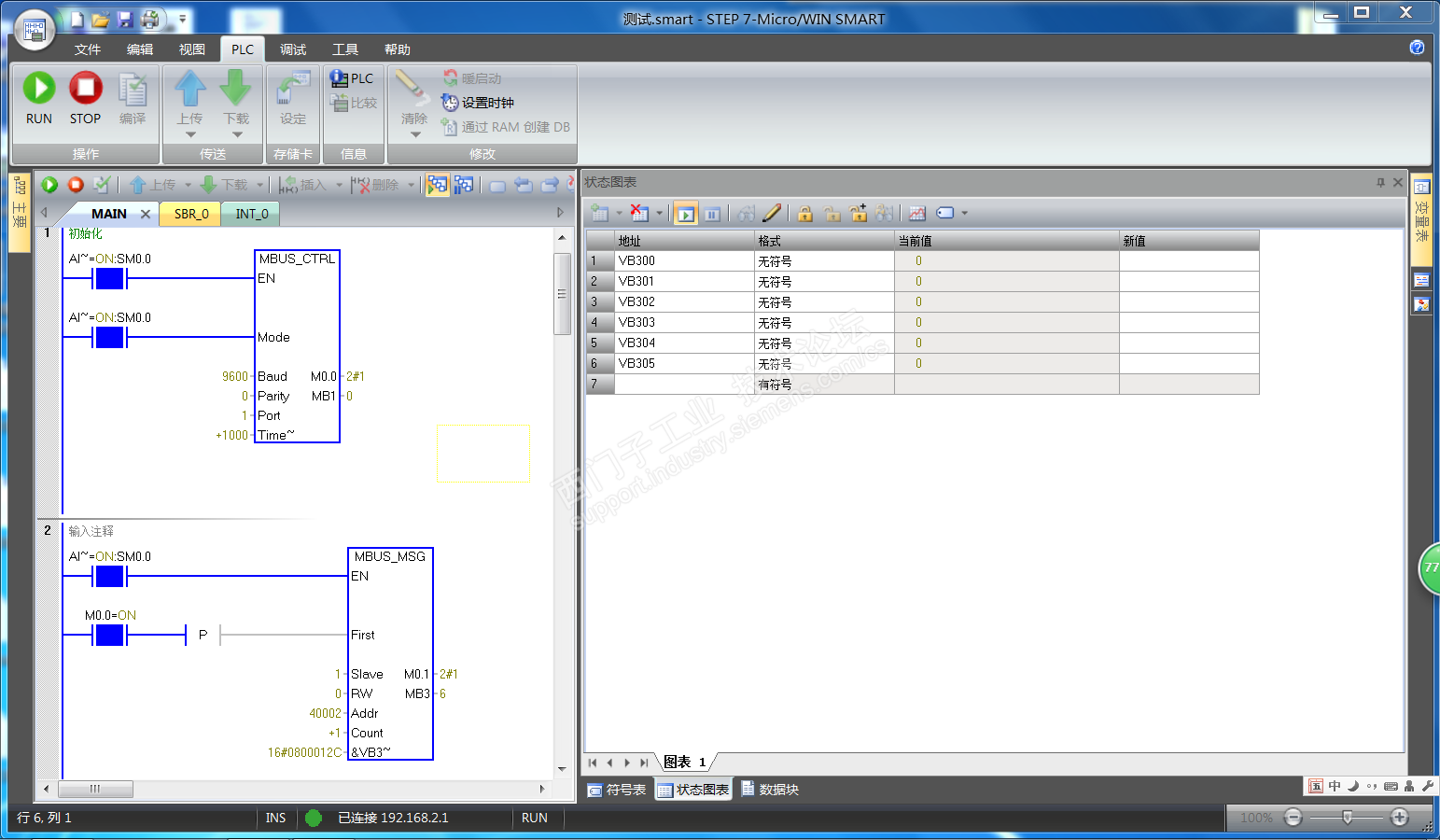Click Save icon in quick access toolbar
This screenshot has width=1440, height=840.
125,20
